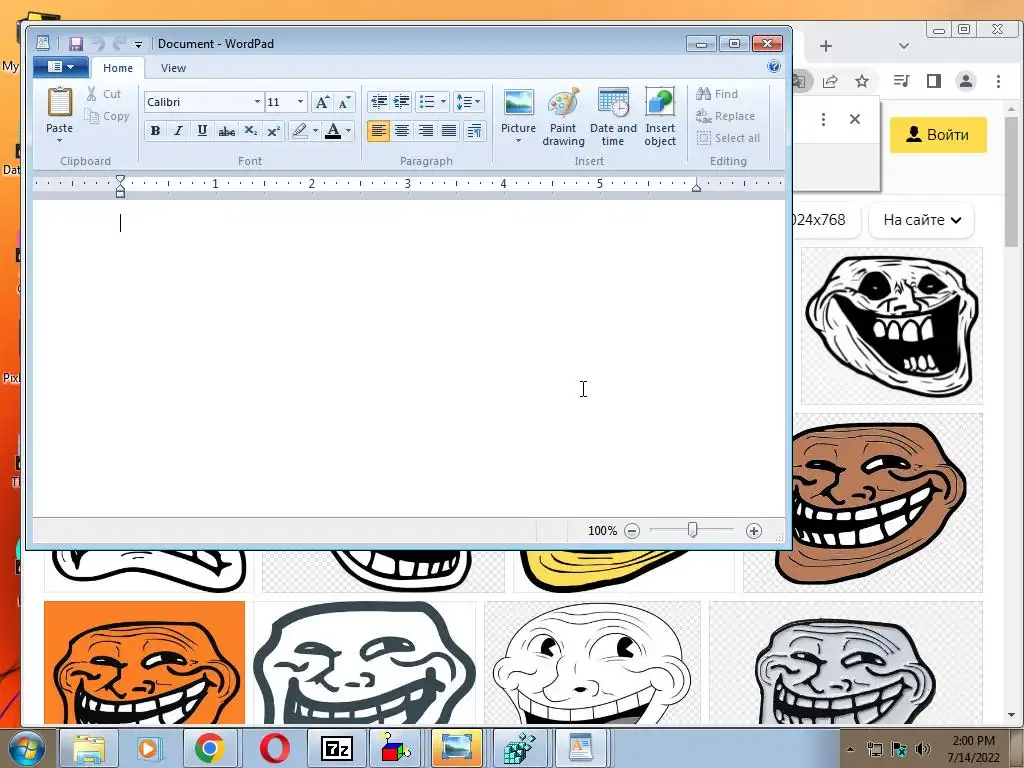
Task: Toggle Superscript formatting
Action: 274,131
